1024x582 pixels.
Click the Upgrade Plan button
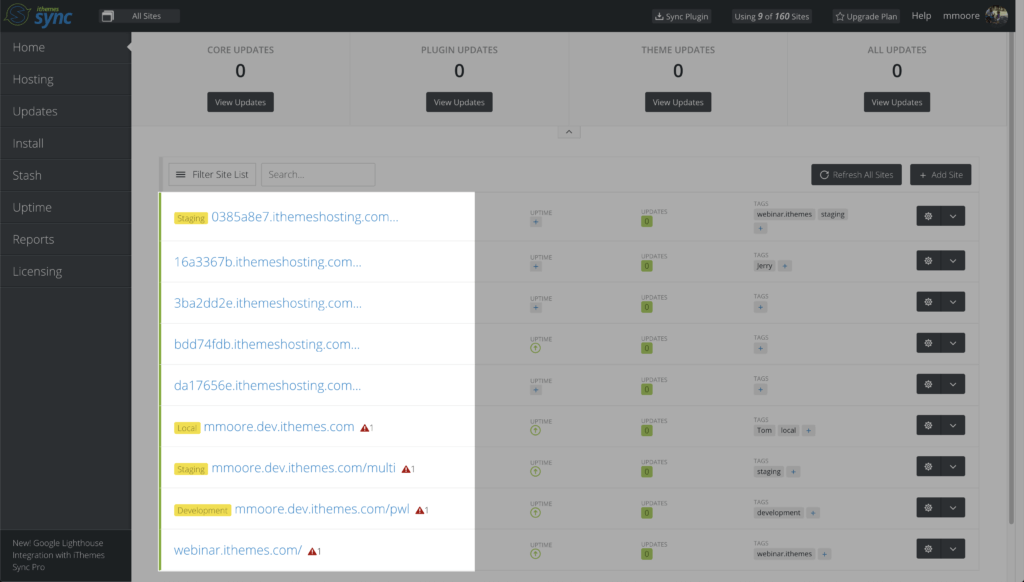click(866, 16)
